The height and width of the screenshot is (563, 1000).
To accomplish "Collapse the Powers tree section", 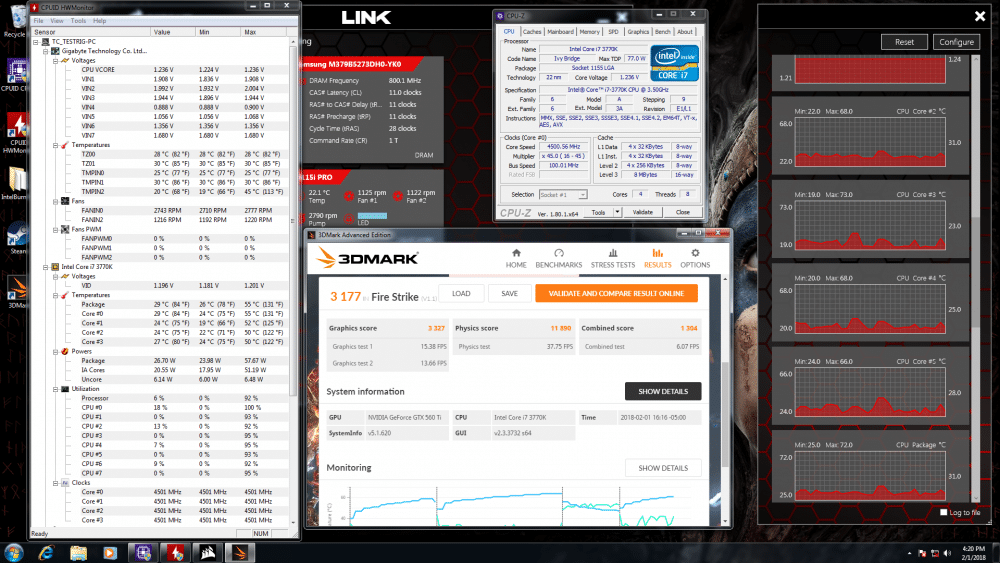I will 55,352.
